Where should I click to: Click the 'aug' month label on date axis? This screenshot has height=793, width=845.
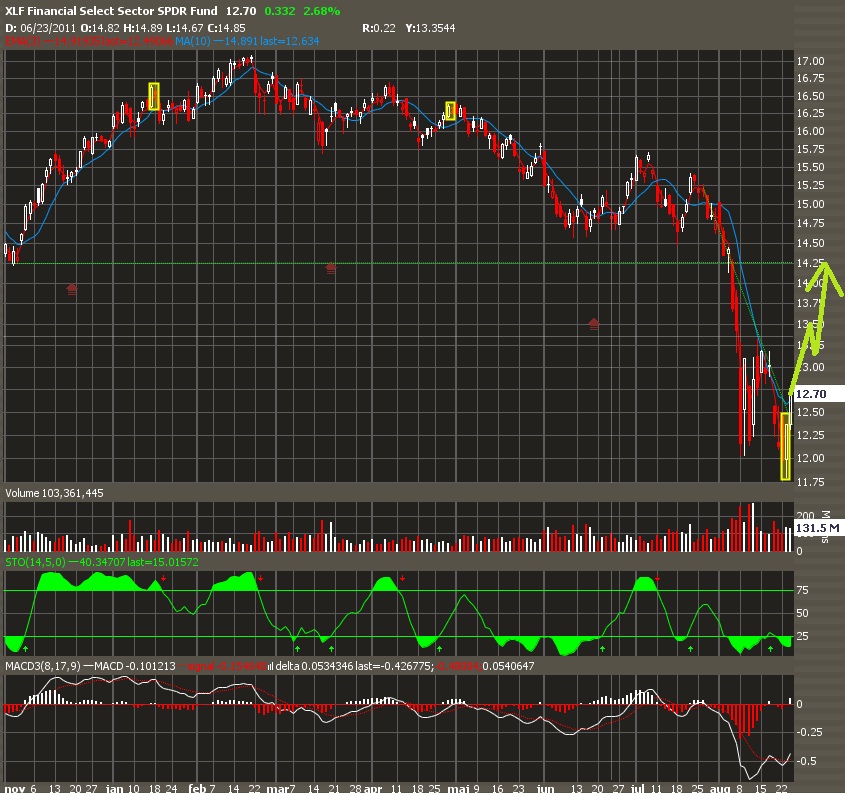pos(720,788)
